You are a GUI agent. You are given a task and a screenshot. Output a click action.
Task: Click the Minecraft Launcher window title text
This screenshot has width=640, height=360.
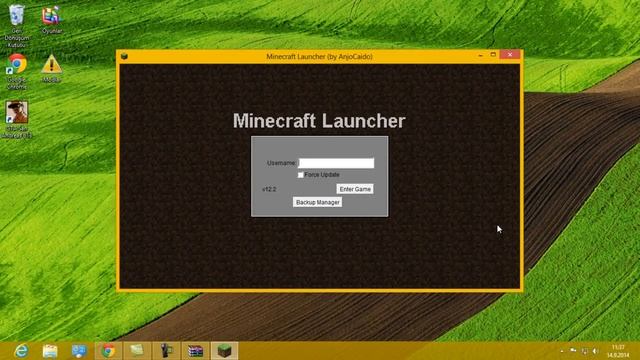tap(319, 56)
